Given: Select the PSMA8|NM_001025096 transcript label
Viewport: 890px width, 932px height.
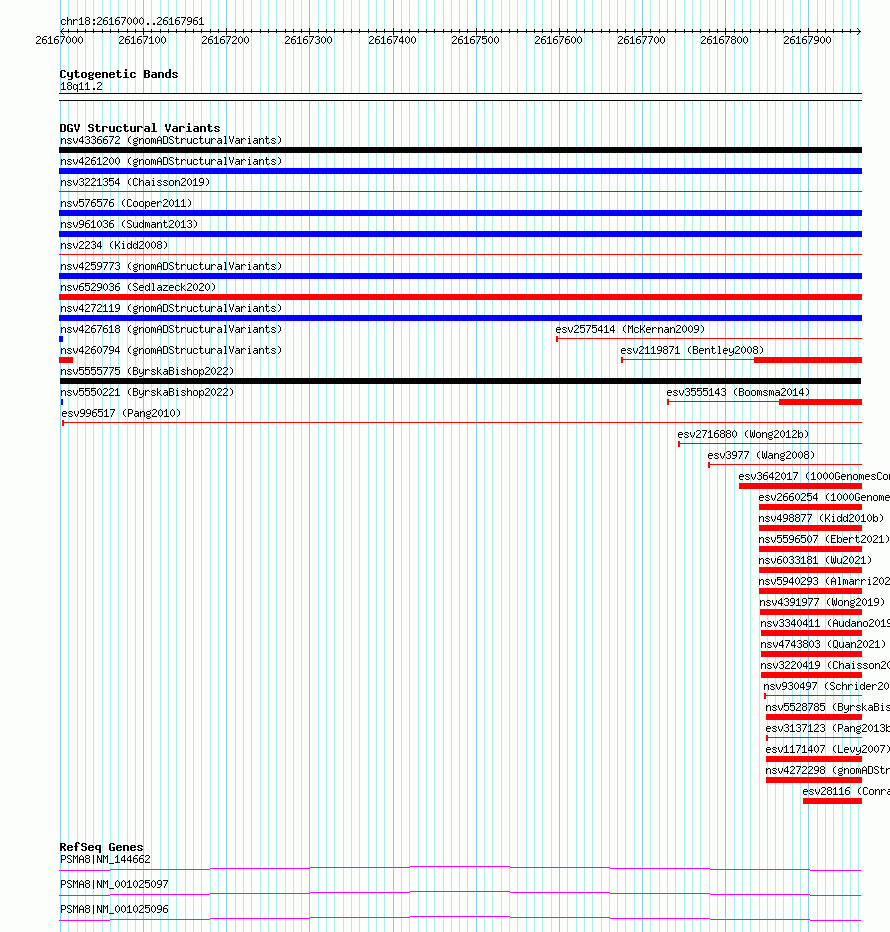Looking at the screenshot, I should coord(114,909).
